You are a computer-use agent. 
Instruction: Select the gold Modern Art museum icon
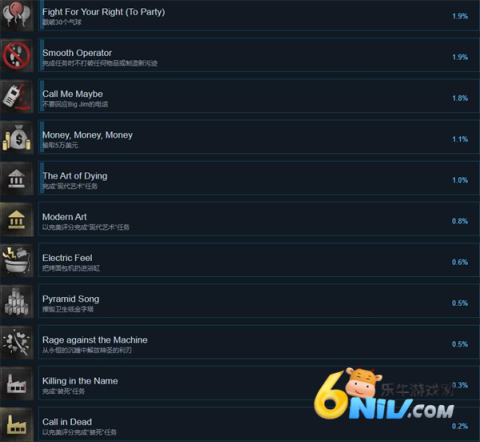coord(17,220)
